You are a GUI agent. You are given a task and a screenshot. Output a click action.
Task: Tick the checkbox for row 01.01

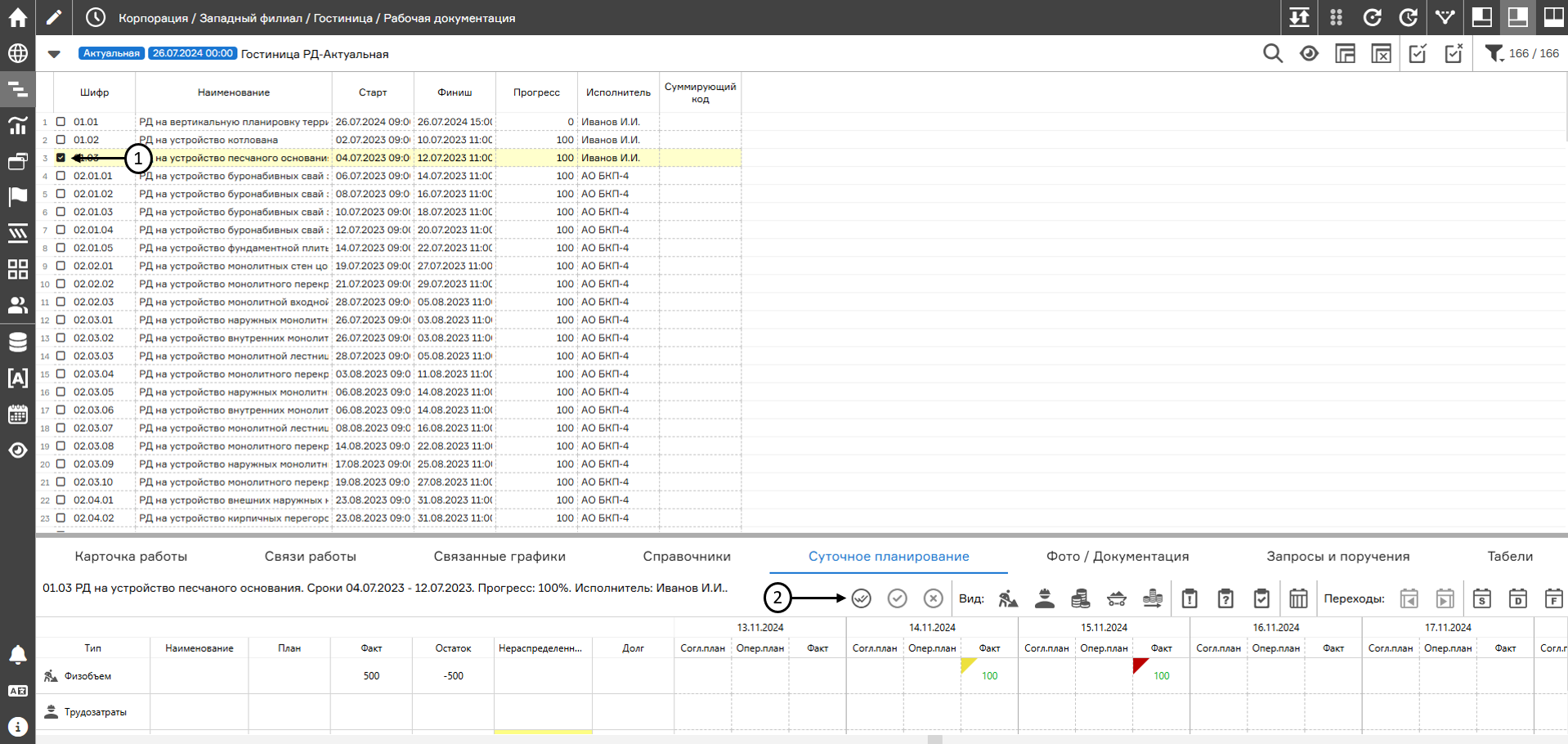pyautogui.click(x=60, y=122)
